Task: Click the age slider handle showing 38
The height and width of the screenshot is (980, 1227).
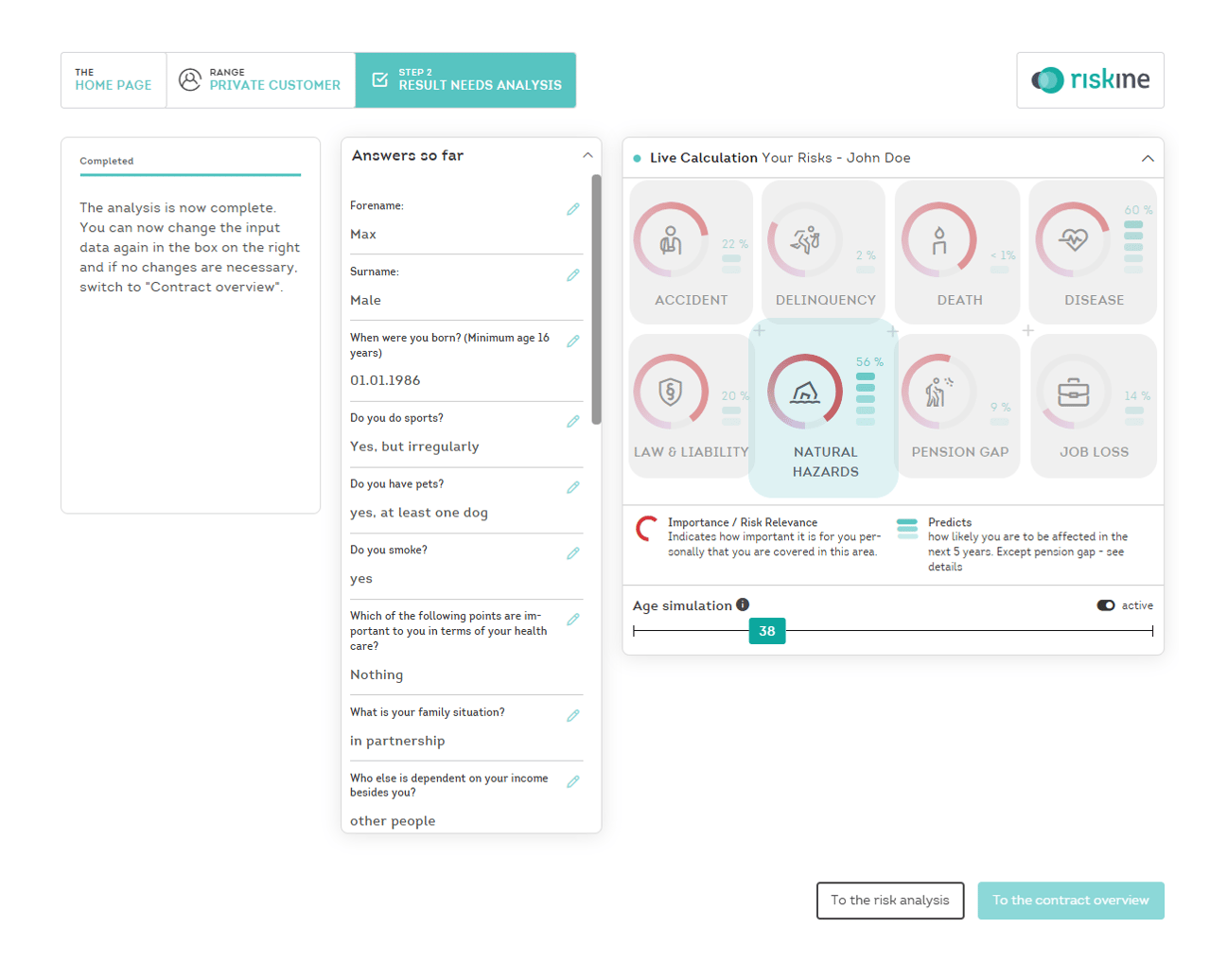Action: tap(767, 631)
